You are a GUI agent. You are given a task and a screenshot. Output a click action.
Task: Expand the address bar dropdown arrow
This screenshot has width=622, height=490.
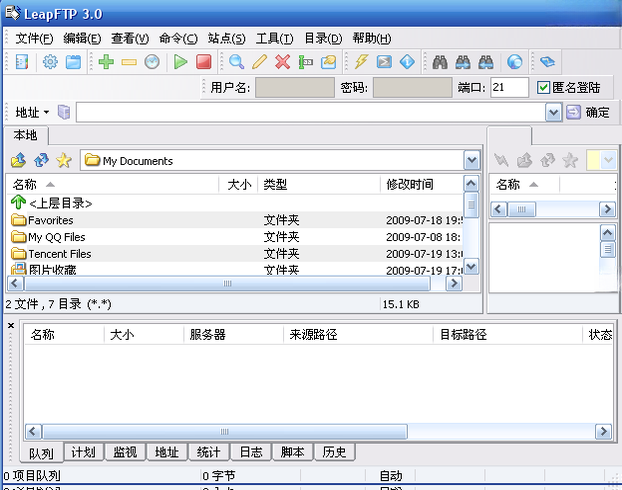(x=553, y=113)
